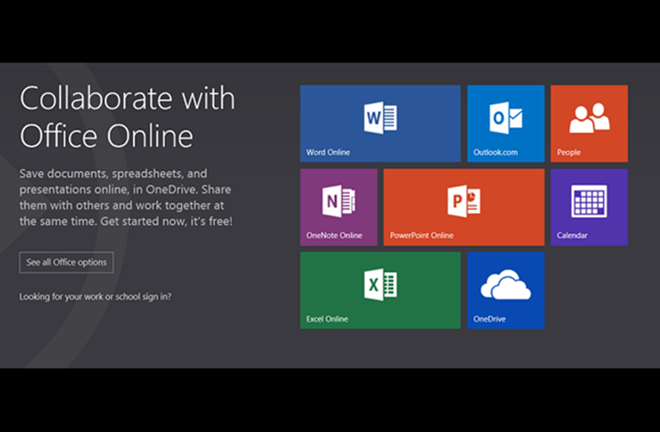This screenshot has height=432, width=660.
Task: Select the People contacts icon
Action: pos(589,119)
